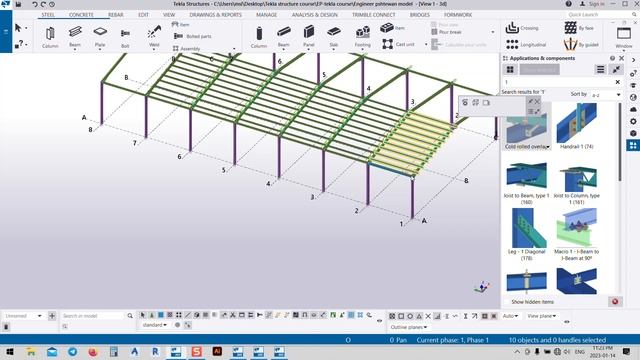Choose the concrete Panel tool

(x=309, y=37)
